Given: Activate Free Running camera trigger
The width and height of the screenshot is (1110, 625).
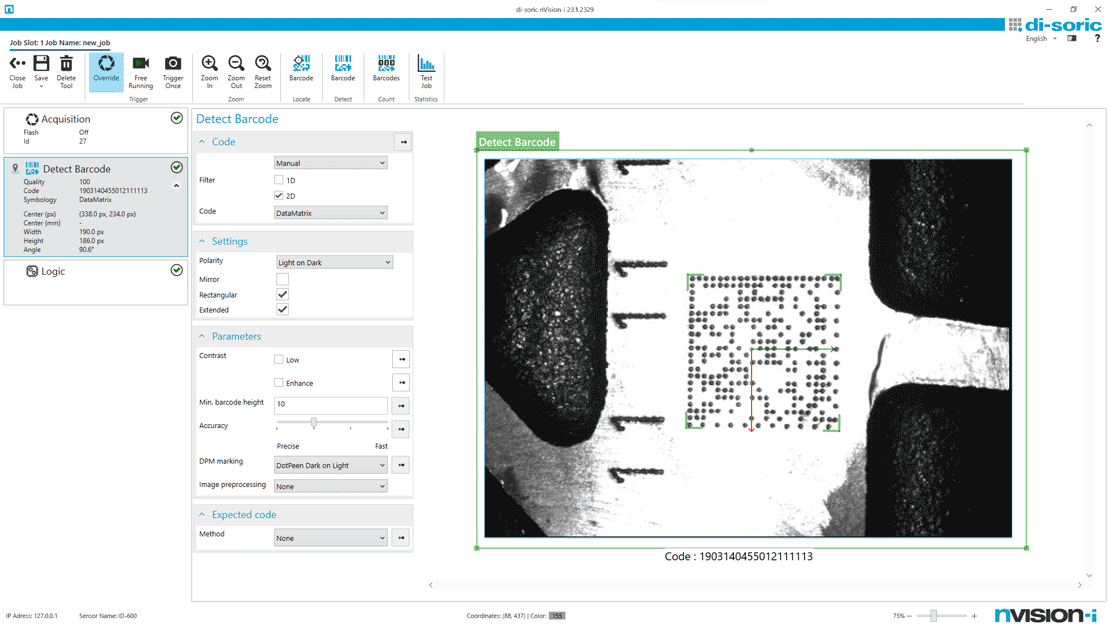Looking at the screenshot, I should point(140,64).
